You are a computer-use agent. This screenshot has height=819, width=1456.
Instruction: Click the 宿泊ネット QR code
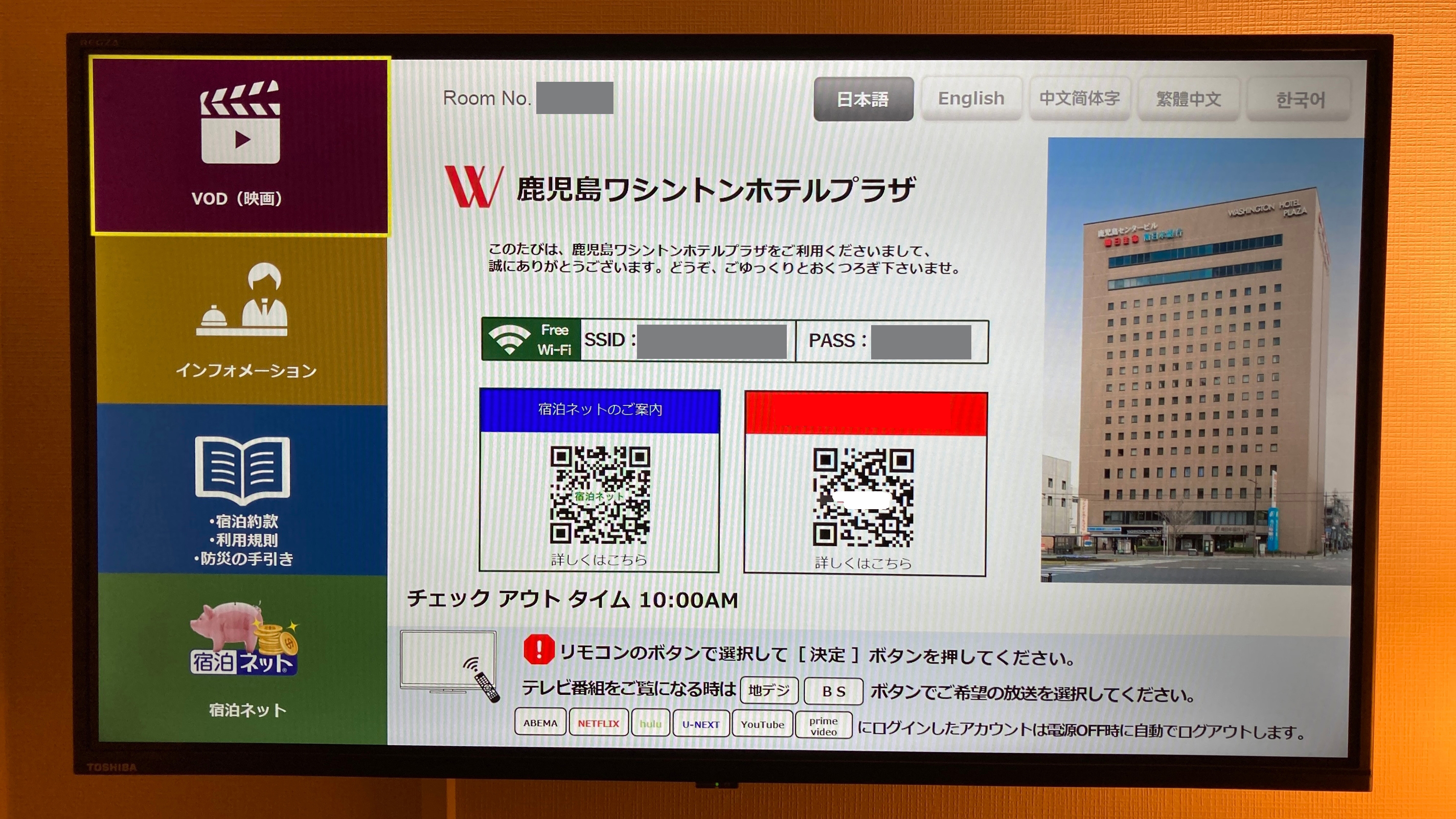[600, 495]
